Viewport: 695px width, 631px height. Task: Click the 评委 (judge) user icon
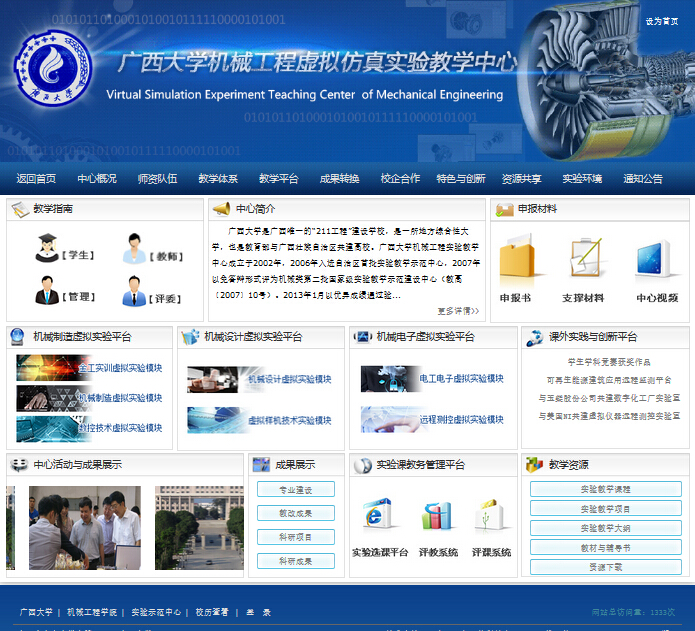click(133, 291)
